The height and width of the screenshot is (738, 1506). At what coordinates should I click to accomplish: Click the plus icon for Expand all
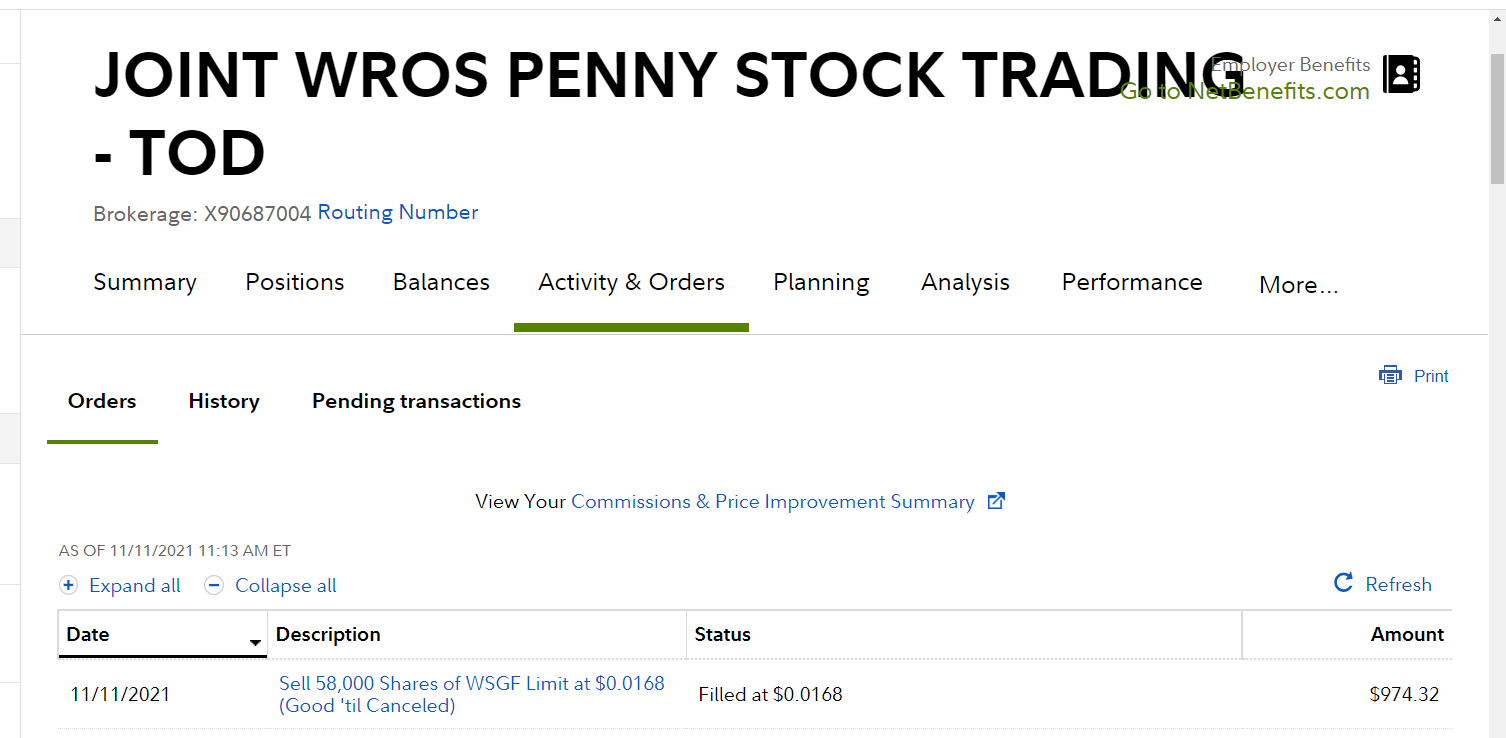pyautogui.click(x=68, y=586)
